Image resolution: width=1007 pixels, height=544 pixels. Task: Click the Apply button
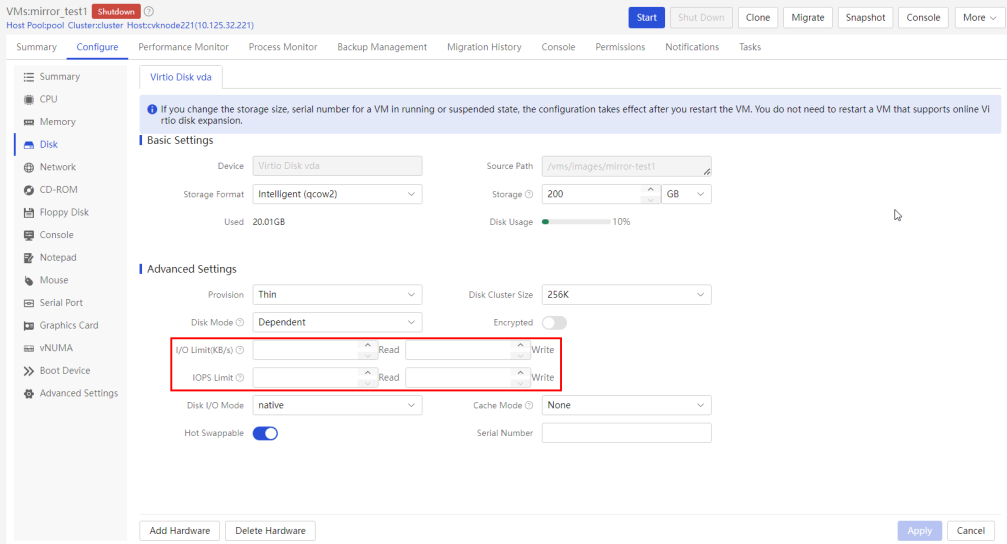click(x=920, y=531)
